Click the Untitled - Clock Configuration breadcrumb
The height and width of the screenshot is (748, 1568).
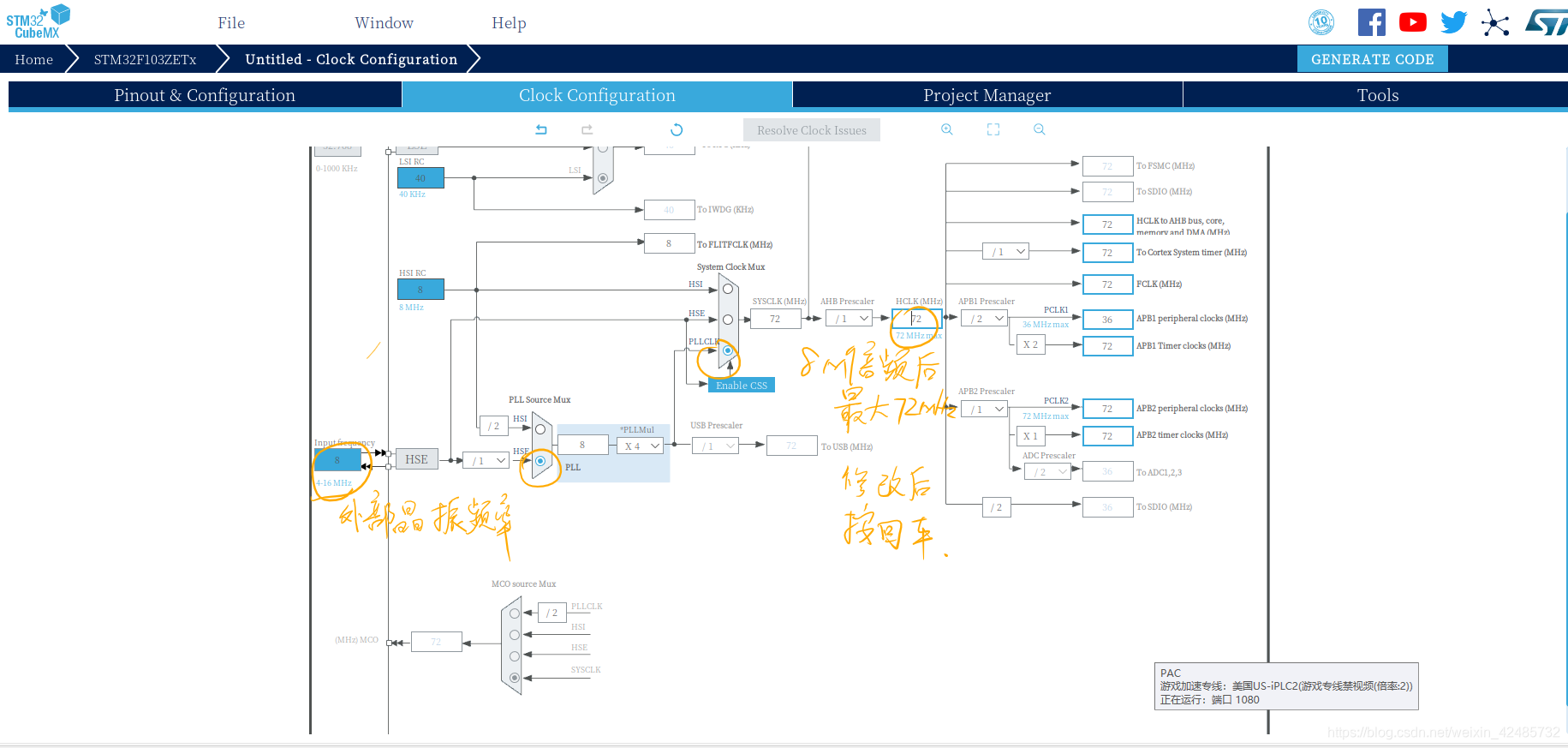pyautogui.click(x=351, y=59)
